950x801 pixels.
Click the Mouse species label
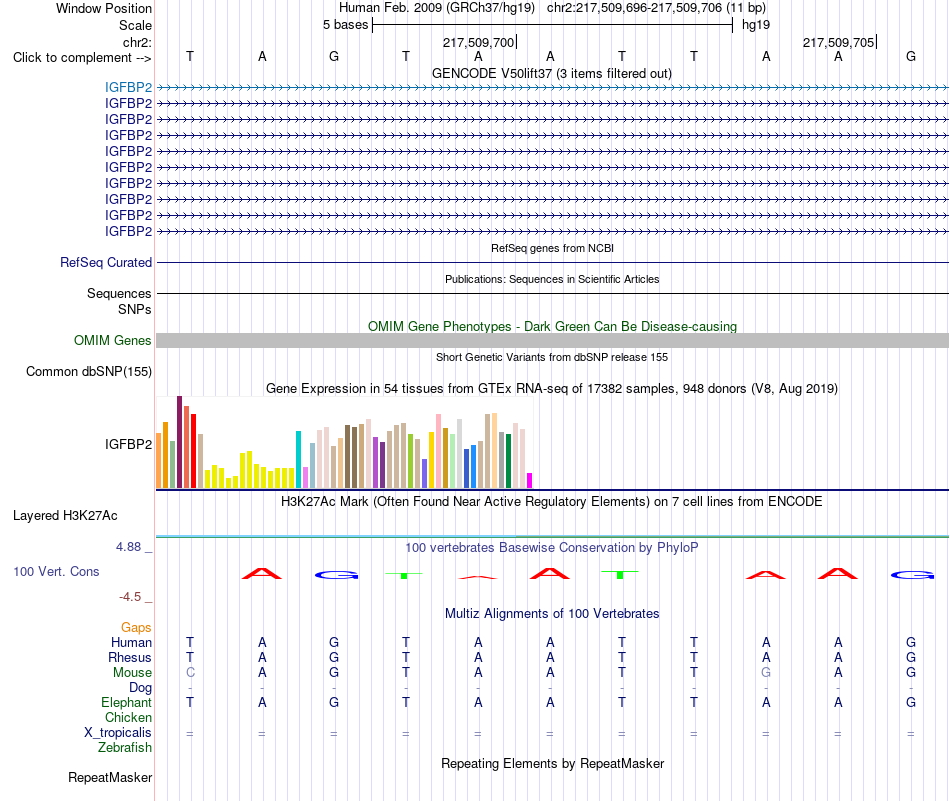click(x=133, y=673)
